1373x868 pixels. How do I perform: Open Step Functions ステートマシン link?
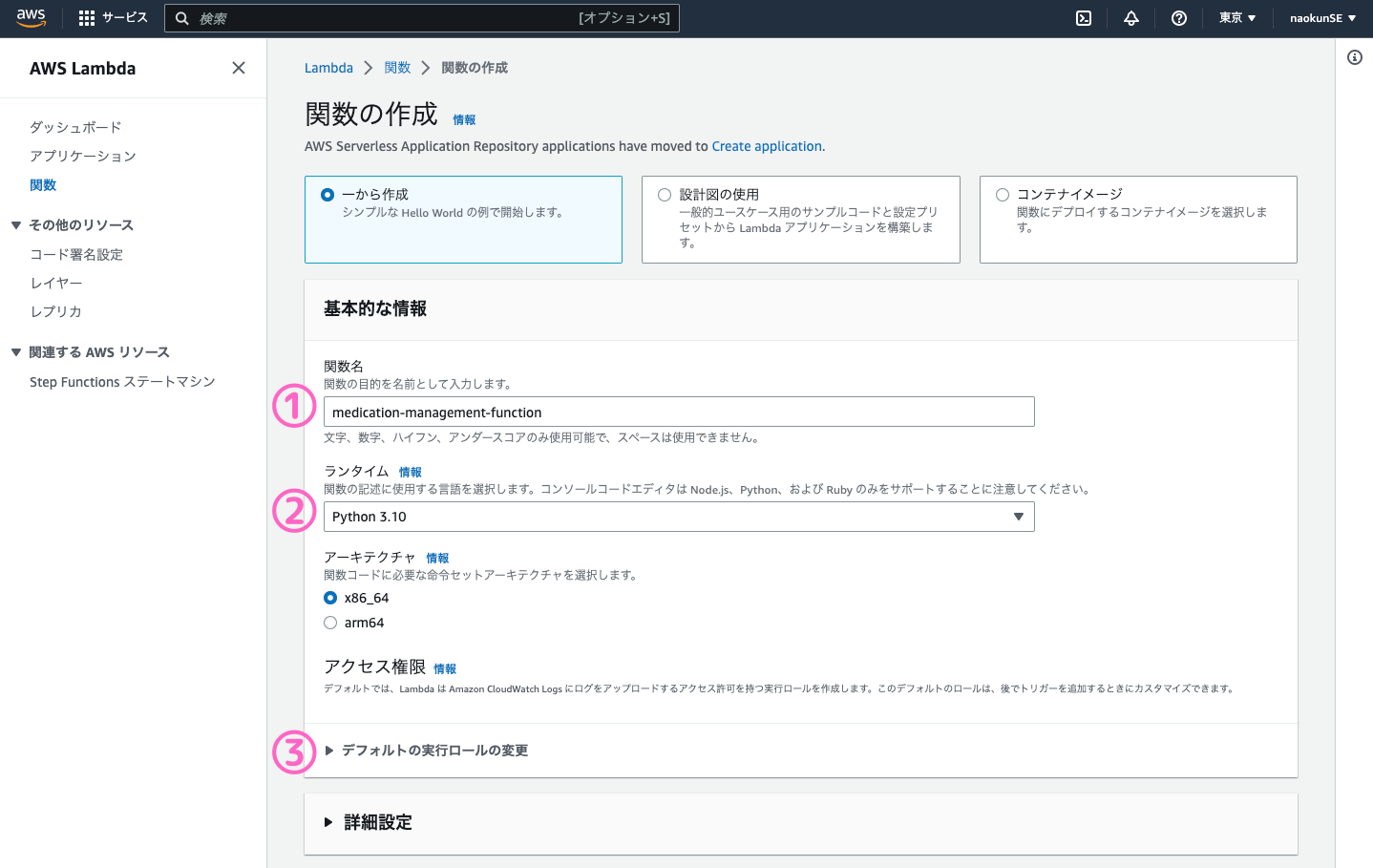click(122, 382)
